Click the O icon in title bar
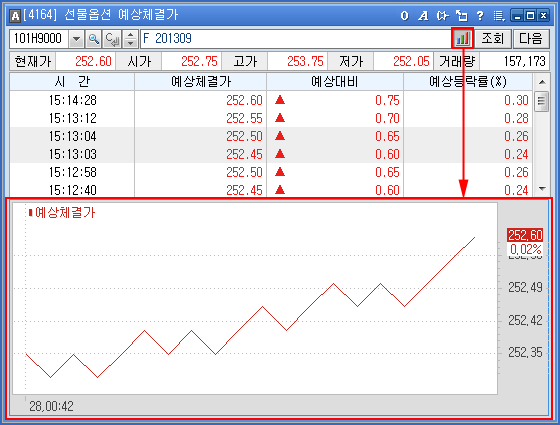 point(404,16)
